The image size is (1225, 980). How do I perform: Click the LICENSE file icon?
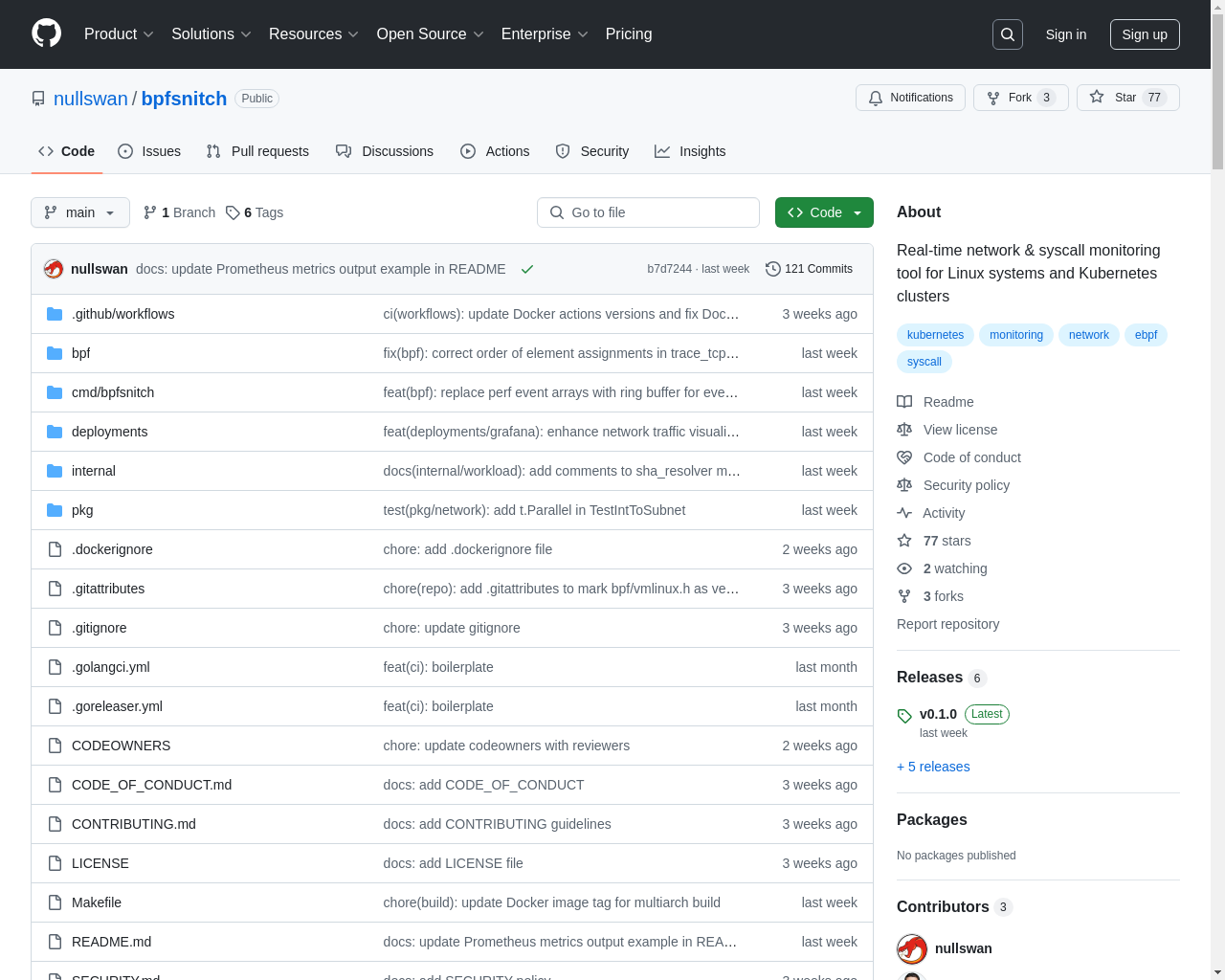pos(55,863)
